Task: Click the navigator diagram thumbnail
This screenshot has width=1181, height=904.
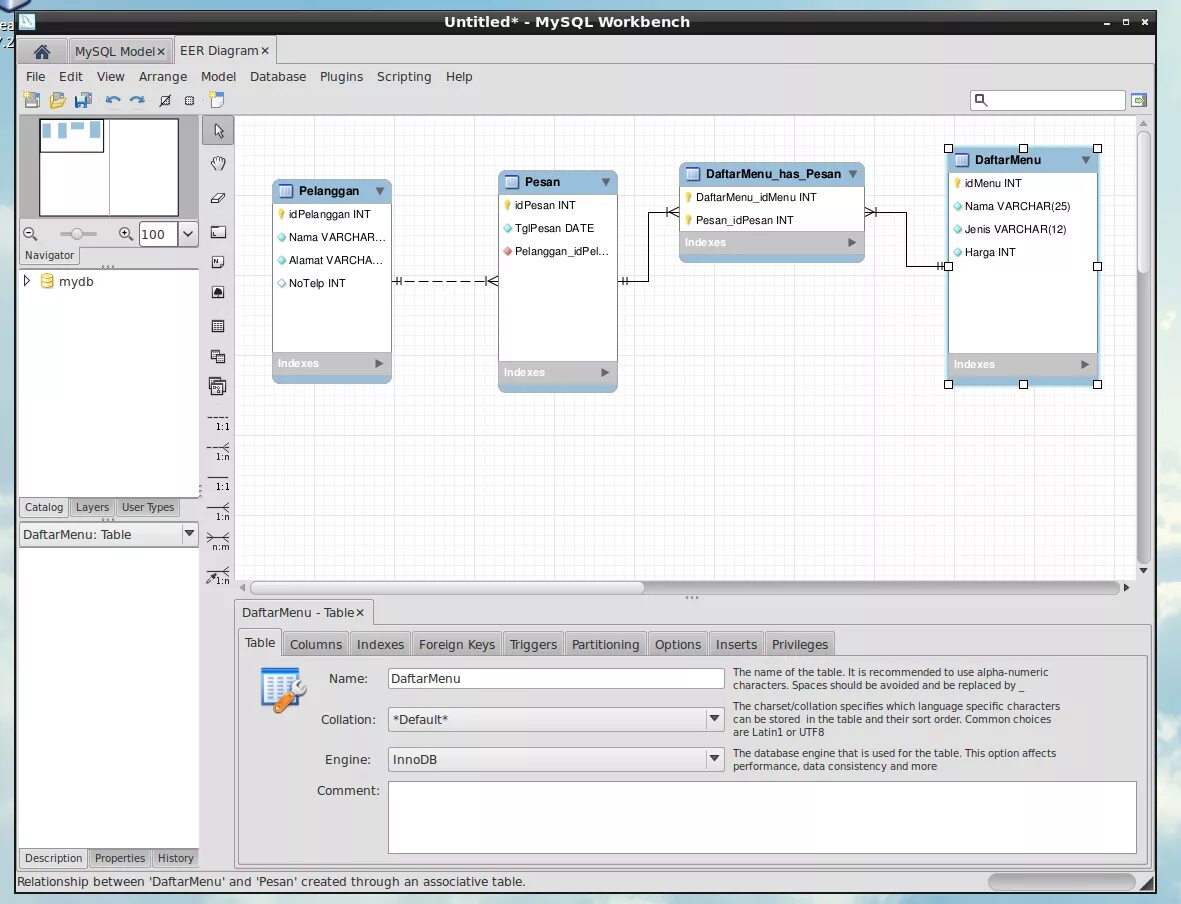Action: tap(108, 167)
